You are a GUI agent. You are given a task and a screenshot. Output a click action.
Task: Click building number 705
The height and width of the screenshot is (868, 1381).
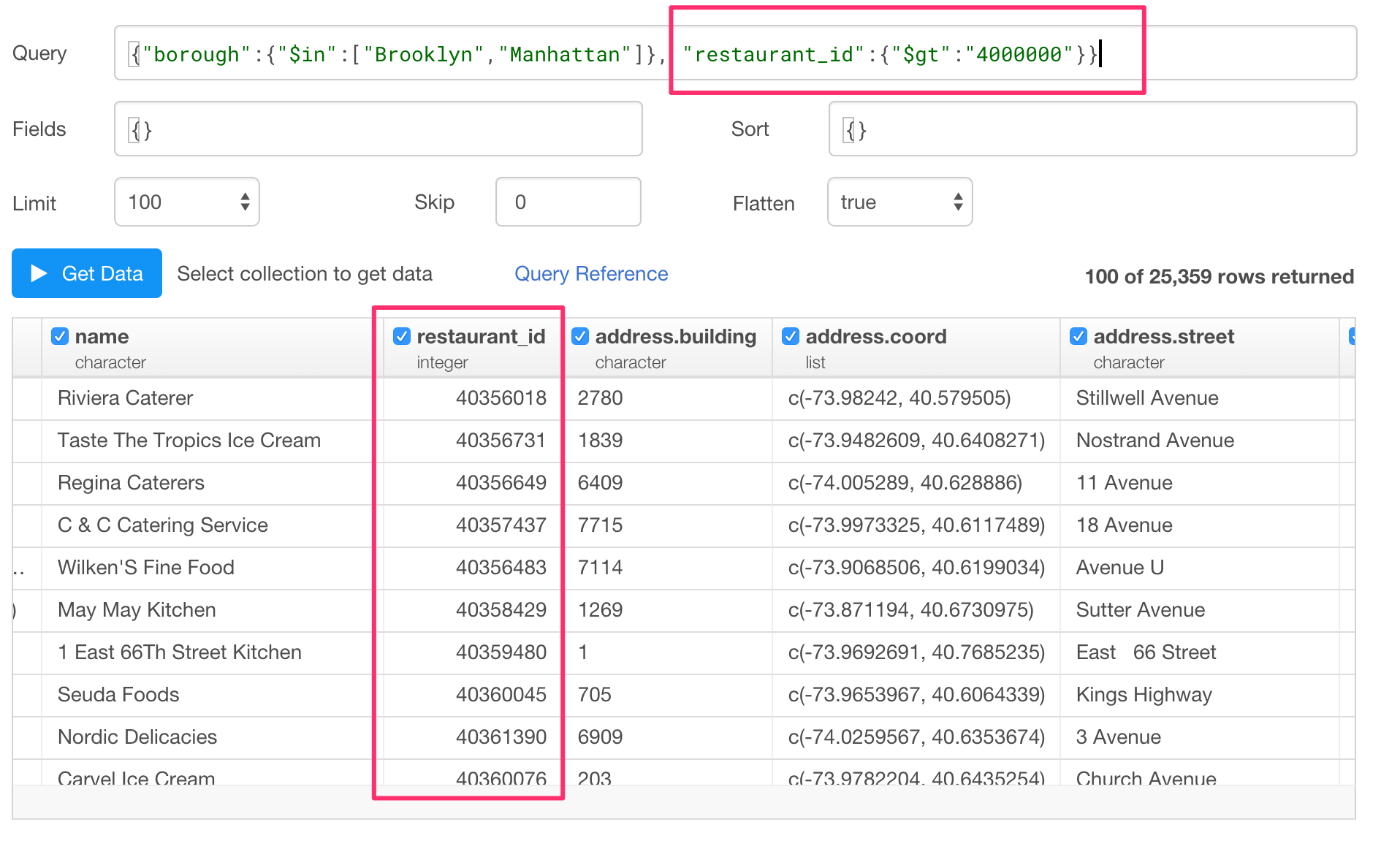pyautogui.click(x=594, y=695)
